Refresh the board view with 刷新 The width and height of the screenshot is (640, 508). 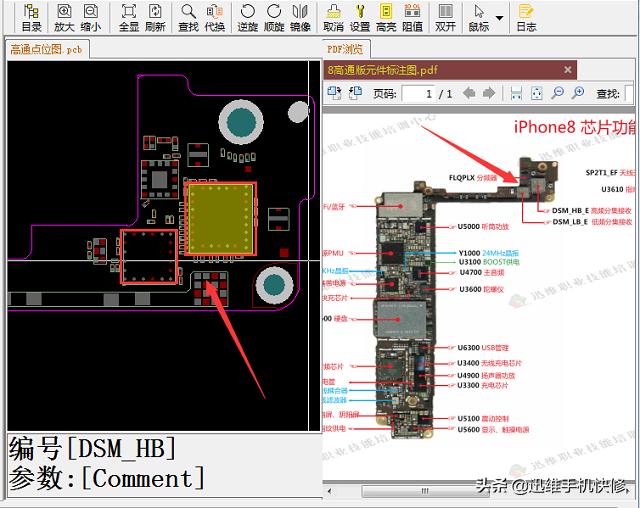coord(155,17)
